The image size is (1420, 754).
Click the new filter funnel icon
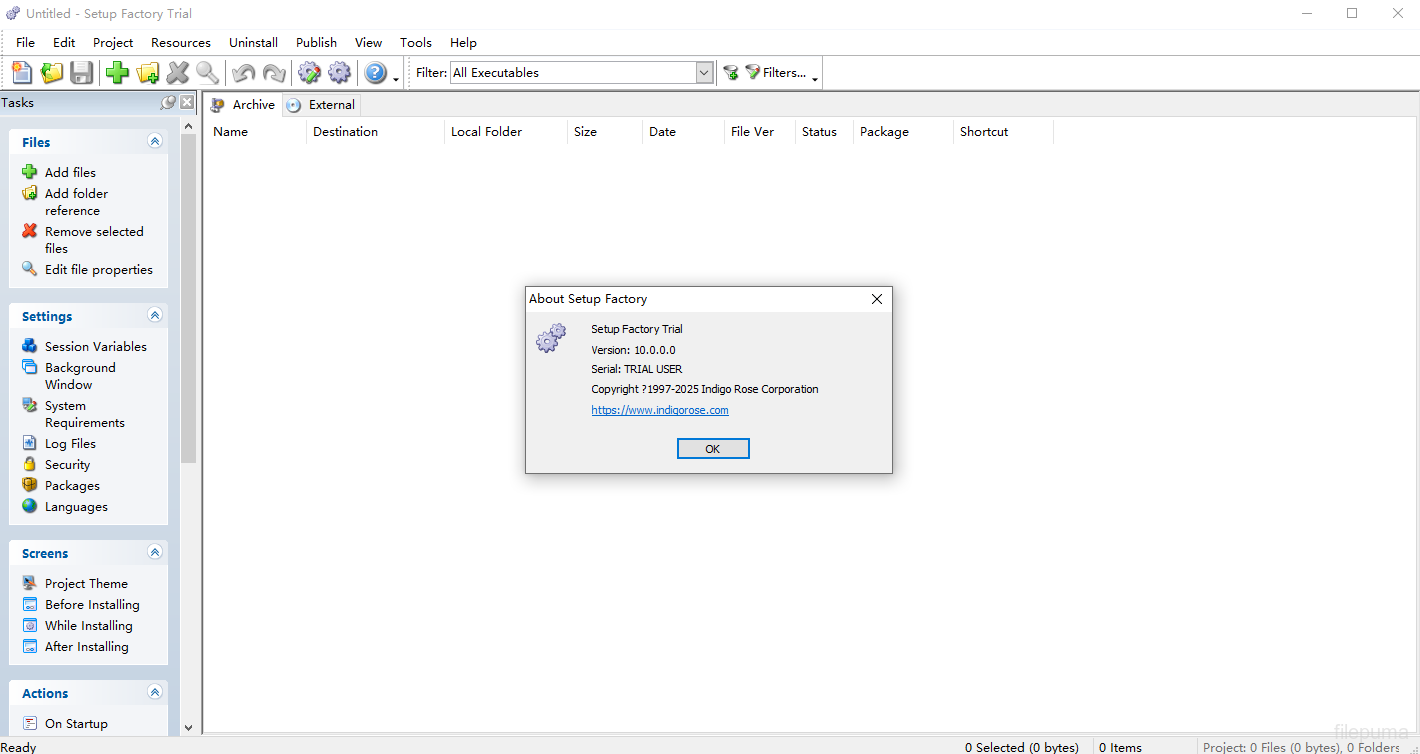pos(731,72)
